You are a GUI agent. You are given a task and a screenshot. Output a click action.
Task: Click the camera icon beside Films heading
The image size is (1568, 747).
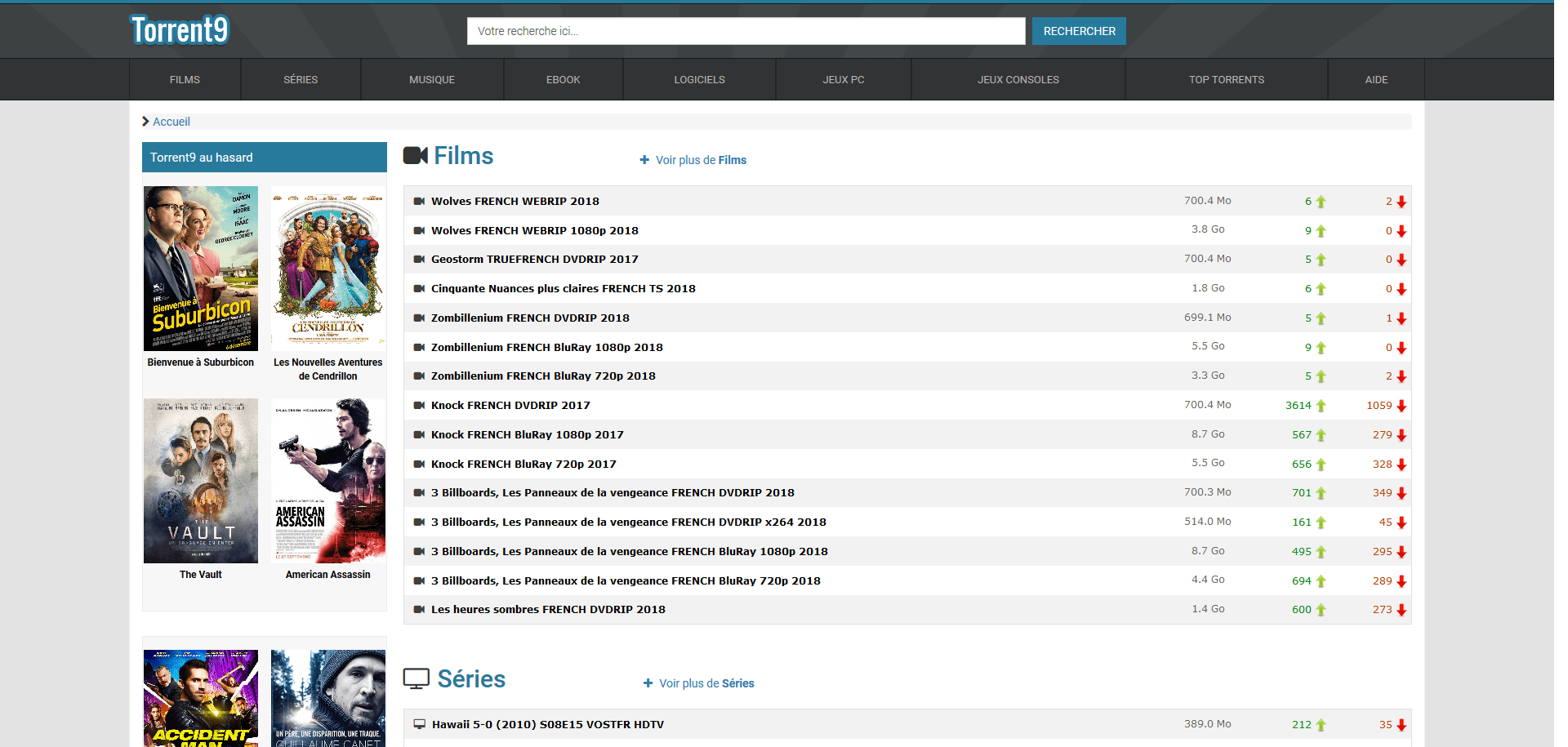click(416, 155)
